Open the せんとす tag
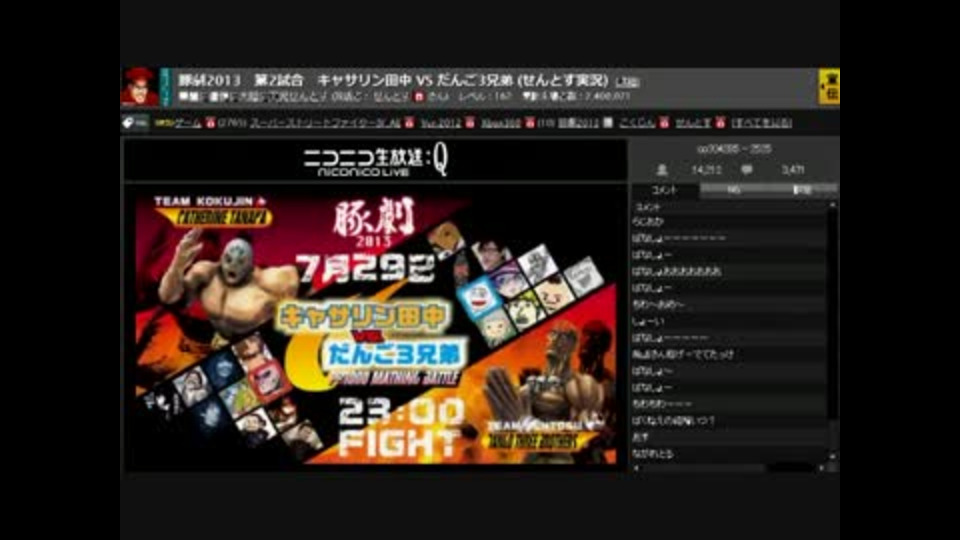This screenshot has height=540, width=960. click(x=693, y=123)
